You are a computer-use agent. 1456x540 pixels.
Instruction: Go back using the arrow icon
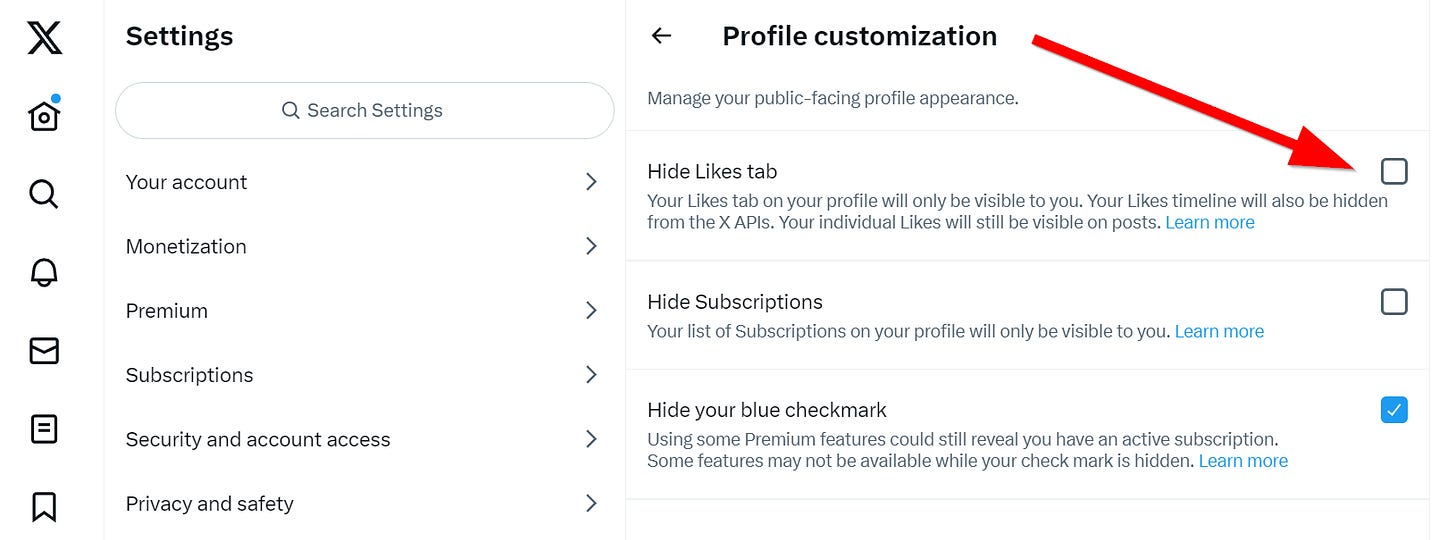pos(661,36)
